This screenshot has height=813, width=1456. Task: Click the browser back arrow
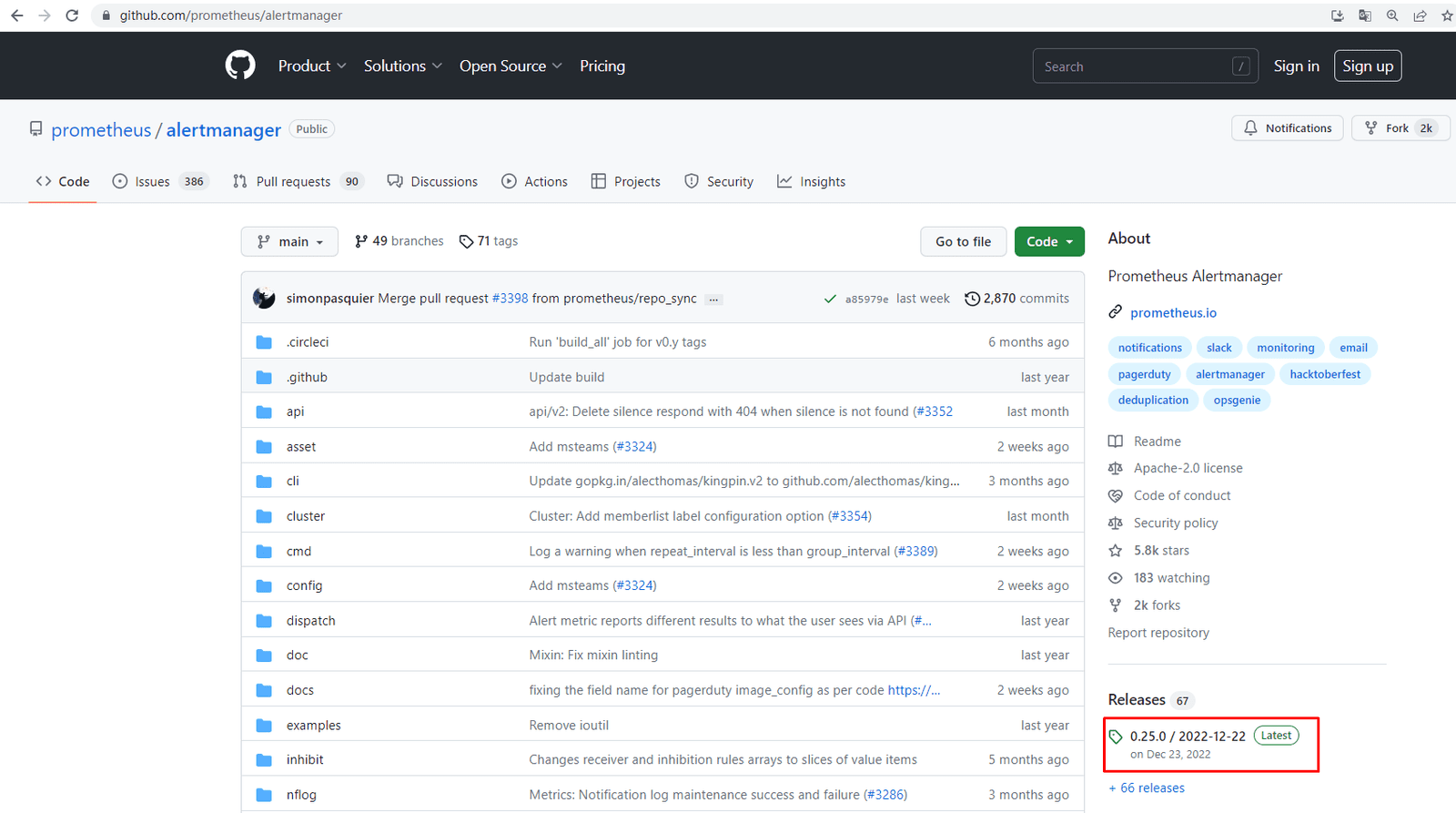point(16,15)
